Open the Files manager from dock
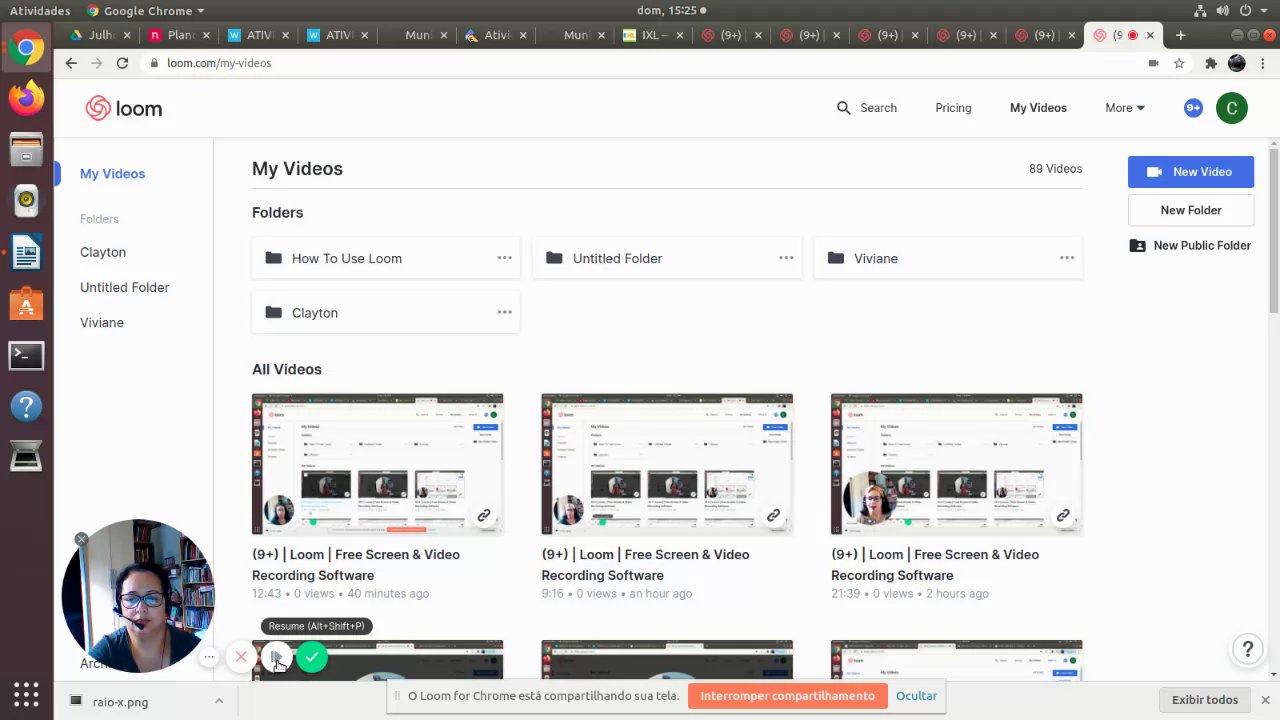The height and width of the screenshot is (720, 1280). coord(26,150)
